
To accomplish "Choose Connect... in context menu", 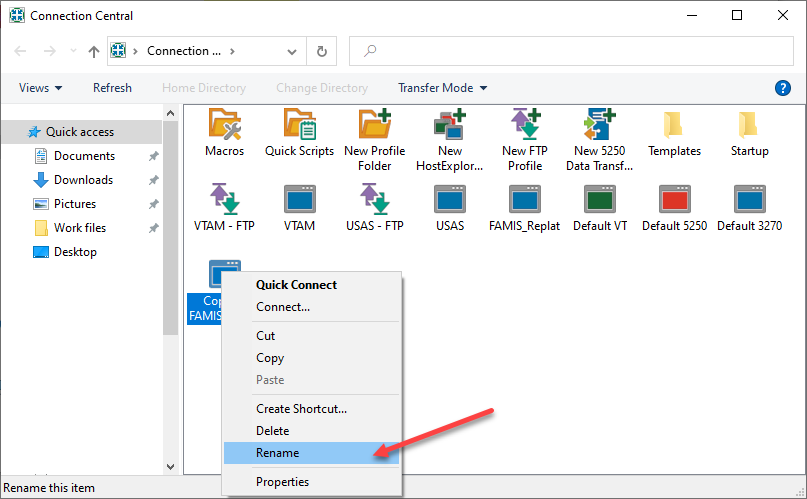I will coord(311,307).
